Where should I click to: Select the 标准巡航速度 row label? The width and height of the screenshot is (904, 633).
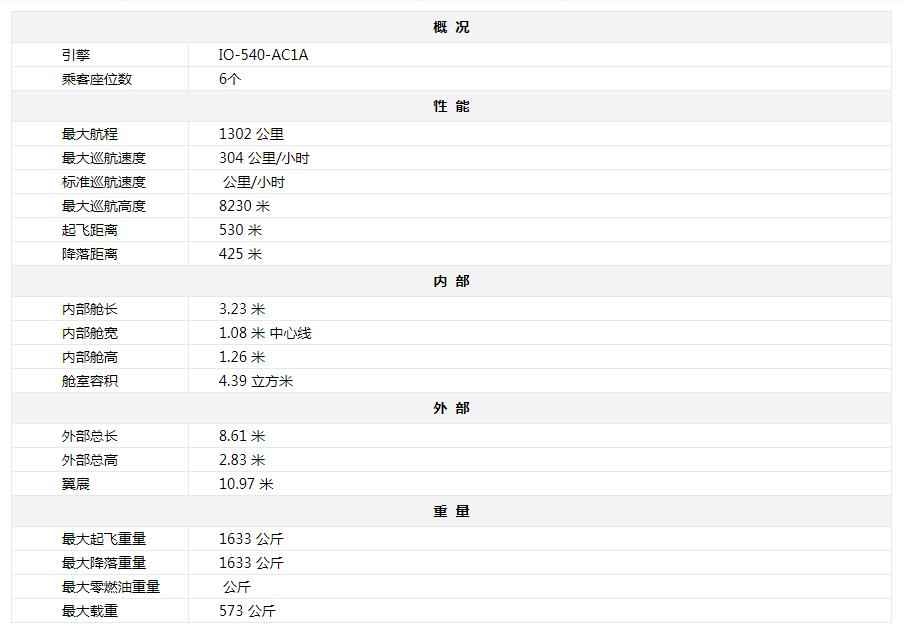[104, 182]
